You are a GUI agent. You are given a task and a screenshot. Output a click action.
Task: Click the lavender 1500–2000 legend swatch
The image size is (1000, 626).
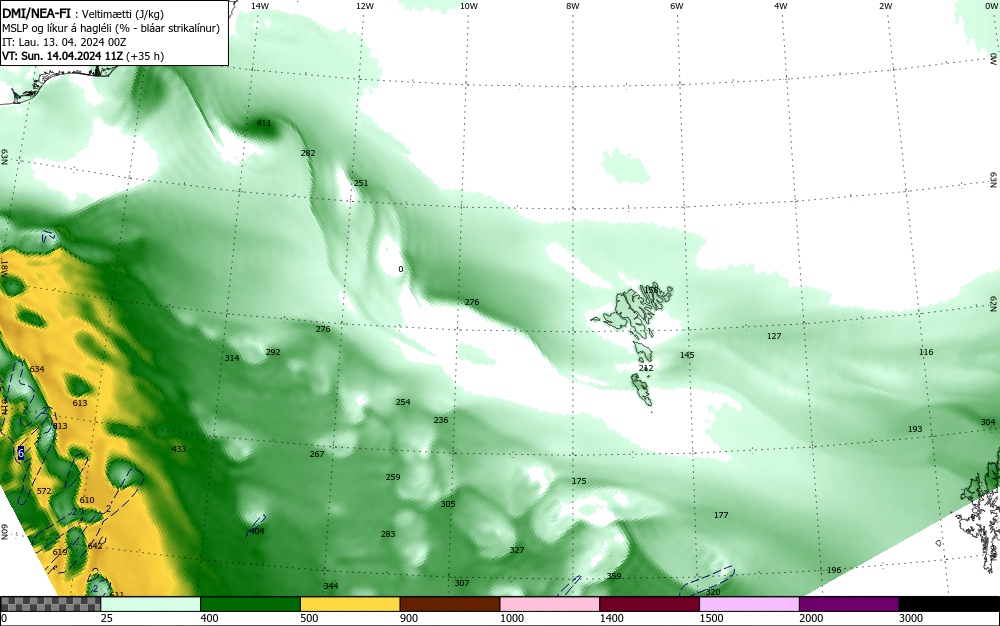point(749,604)
